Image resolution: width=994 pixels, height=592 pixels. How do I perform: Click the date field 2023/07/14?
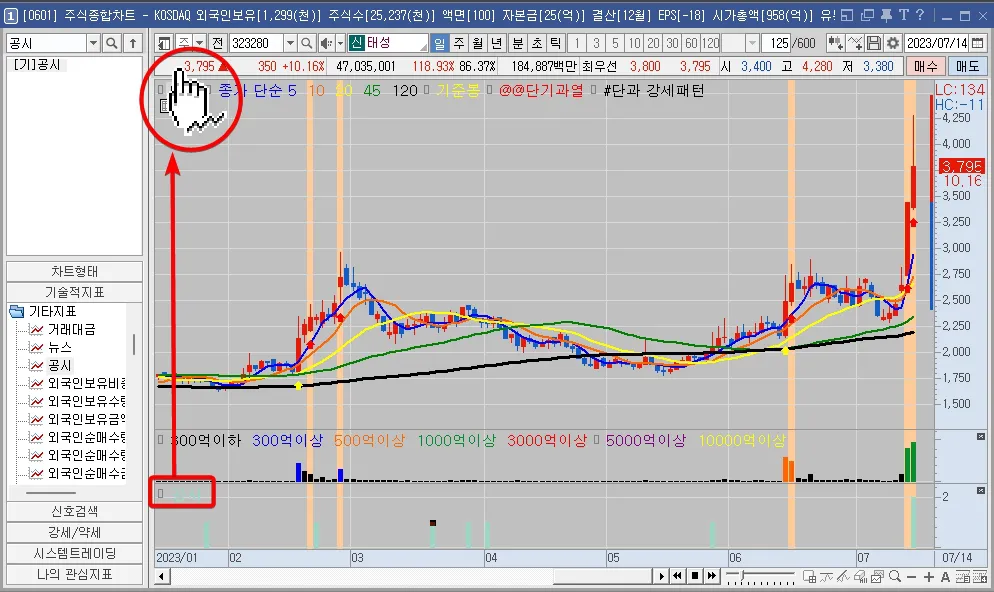click(x=937, y=43)
